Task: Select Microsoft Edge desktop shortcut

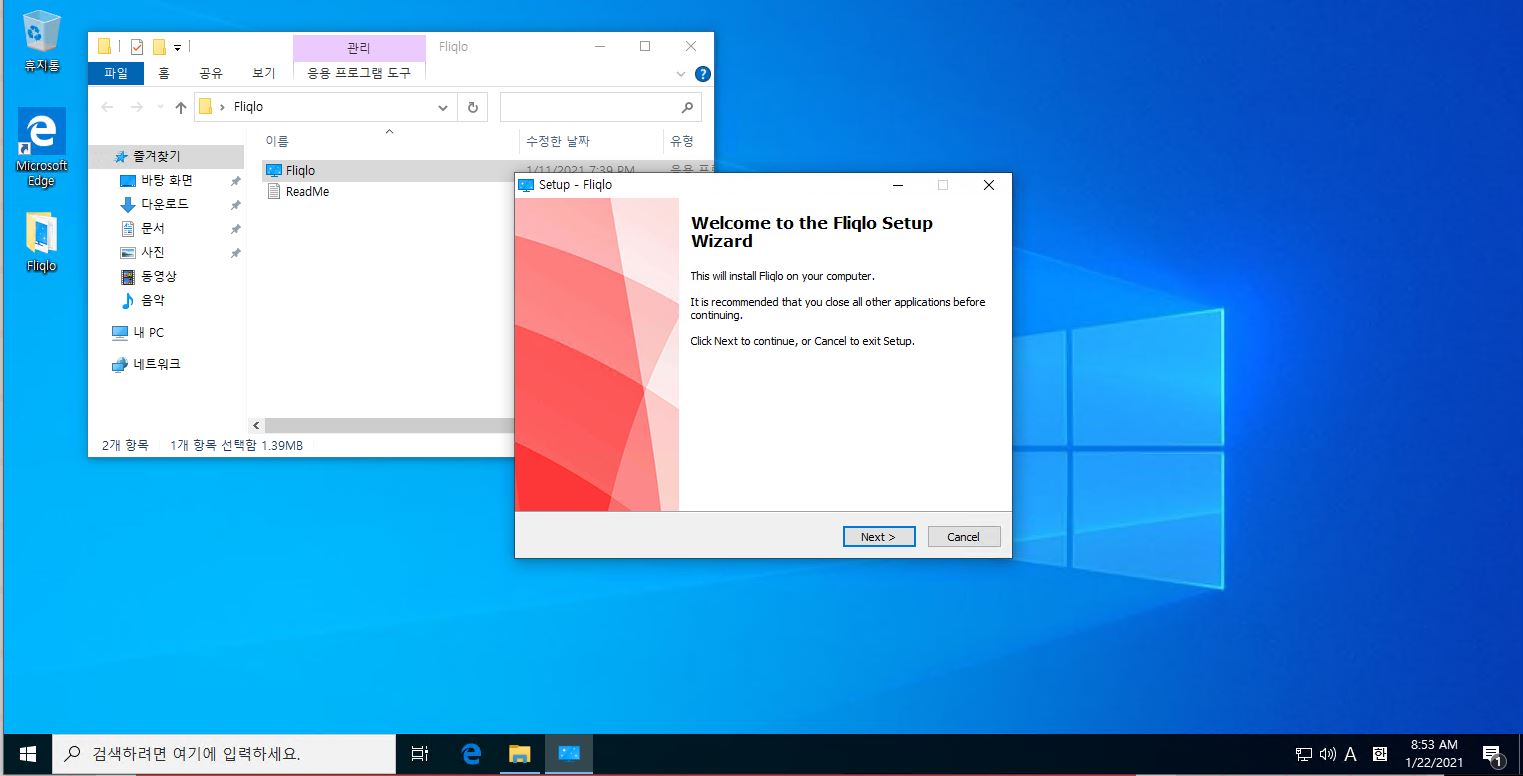Action: tap(41, 147)
